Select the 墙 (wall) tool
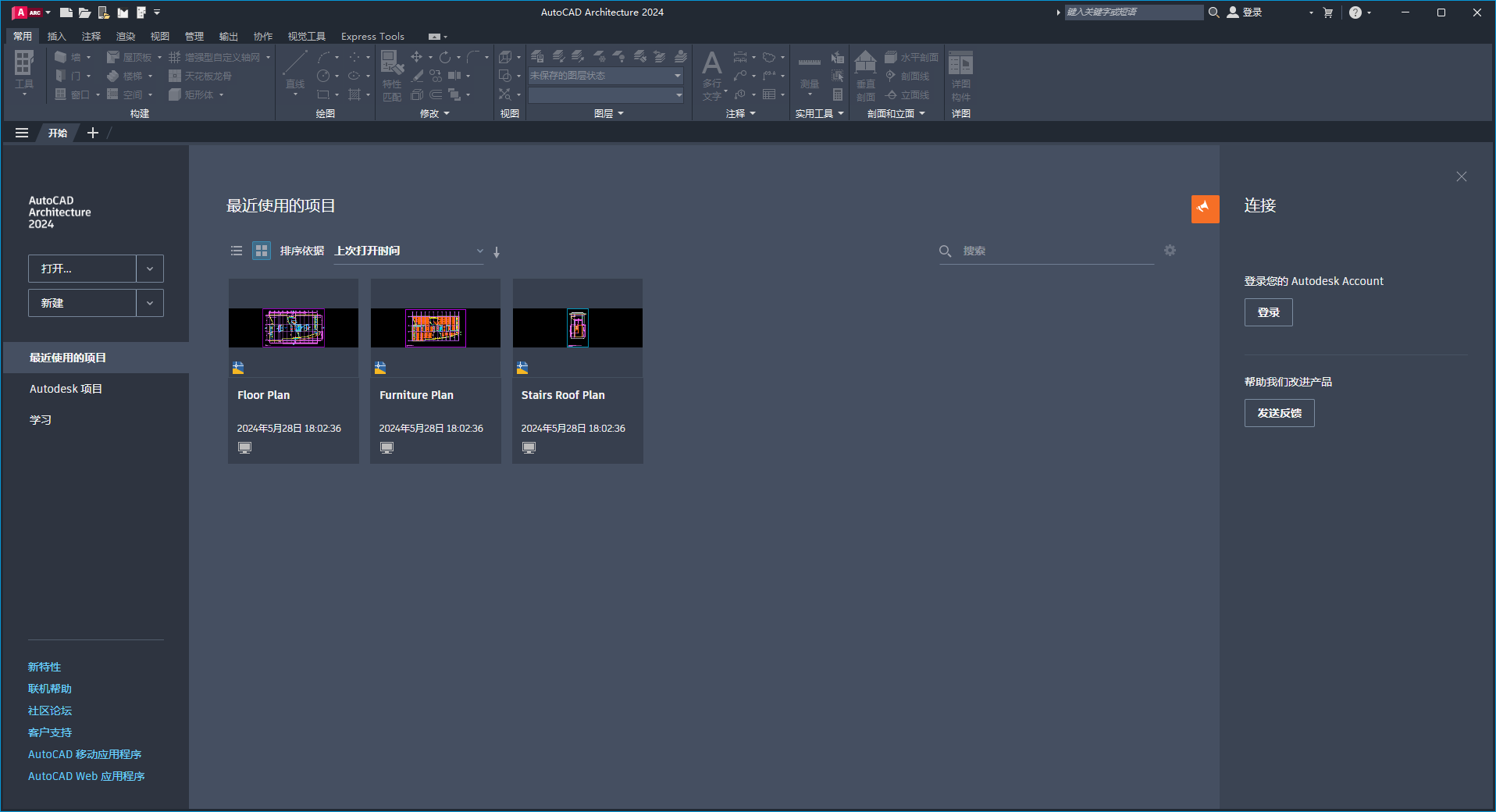 click(69, 55)
